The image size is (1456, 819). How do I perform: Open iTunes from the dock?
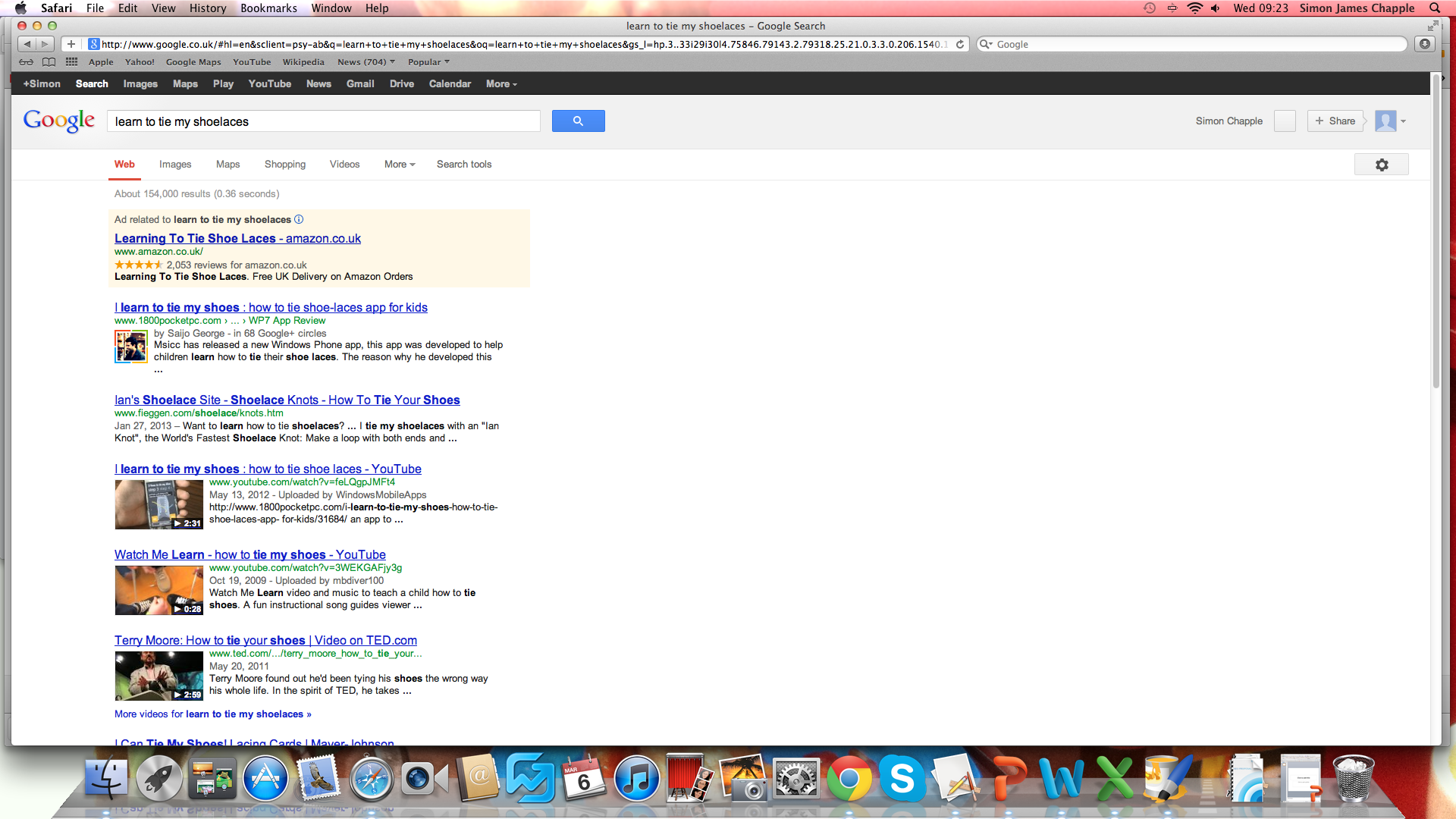(x=636, y=779)
